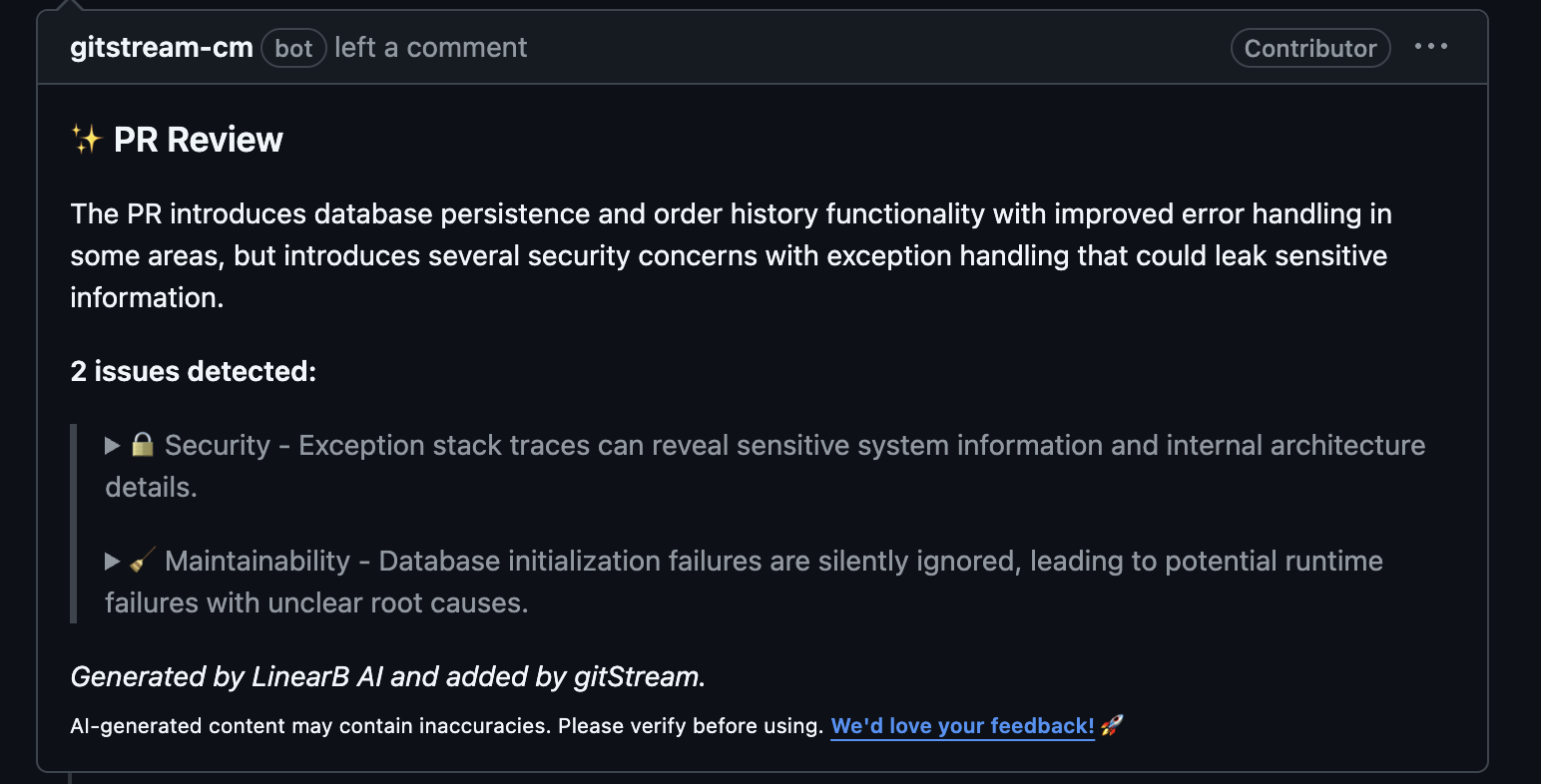The width and height of the screenshot is (1541, 784).
Task: Click the PR summary paragraph about database persistence
Action: pyautogui.click(x=729, y=255)
